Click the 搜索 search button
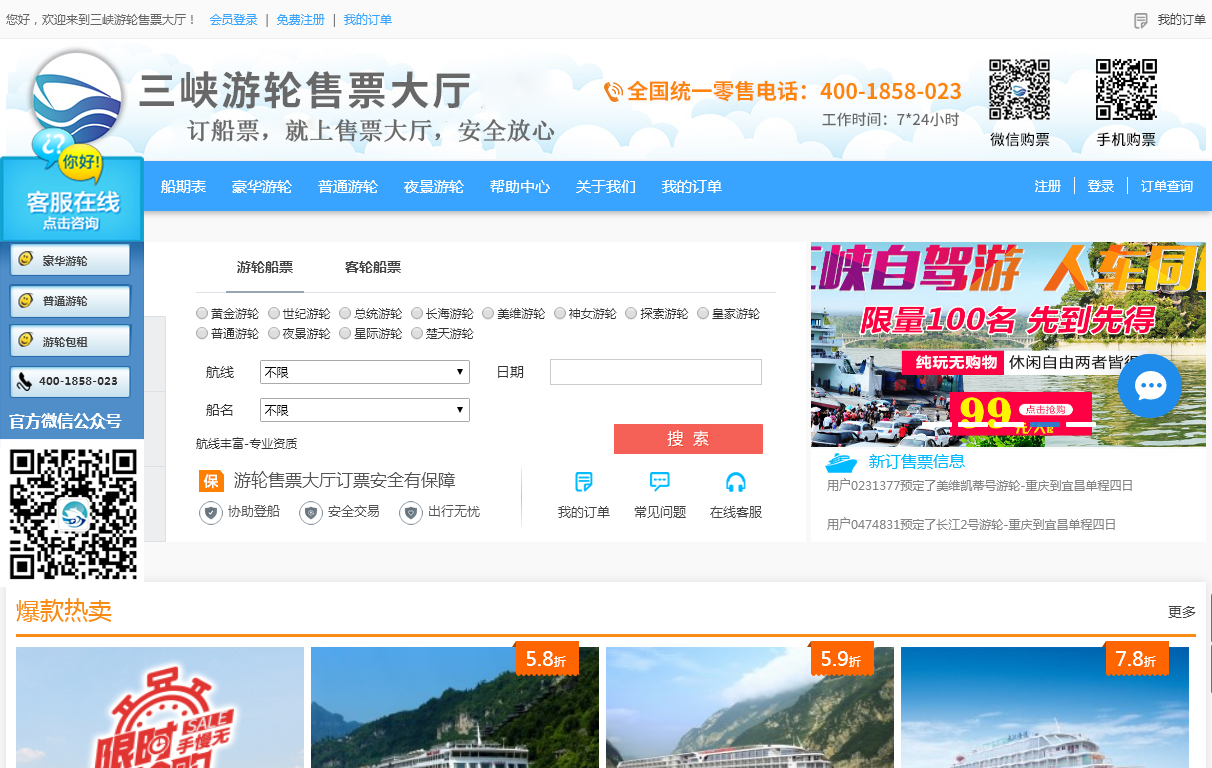Screen dimensions: 1212x768 687,438
